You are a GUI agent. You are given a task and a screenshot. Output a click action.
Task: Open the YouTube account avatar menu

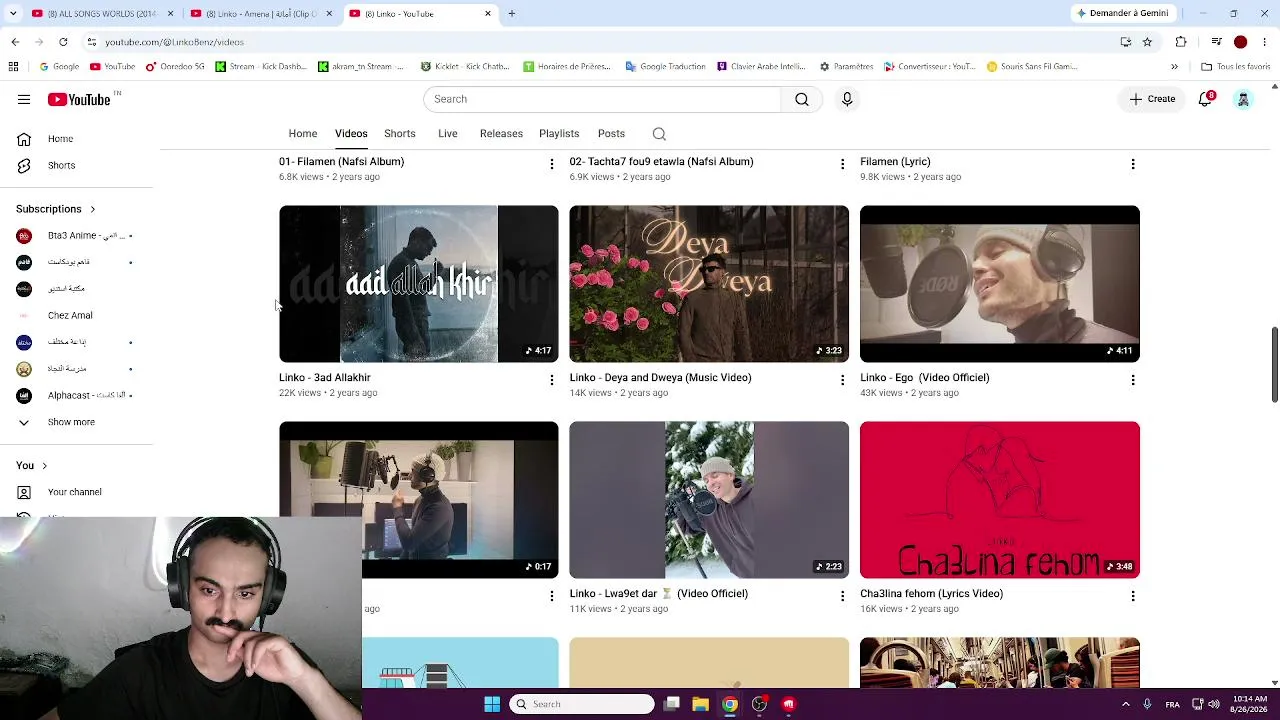tap(1243, 99)
